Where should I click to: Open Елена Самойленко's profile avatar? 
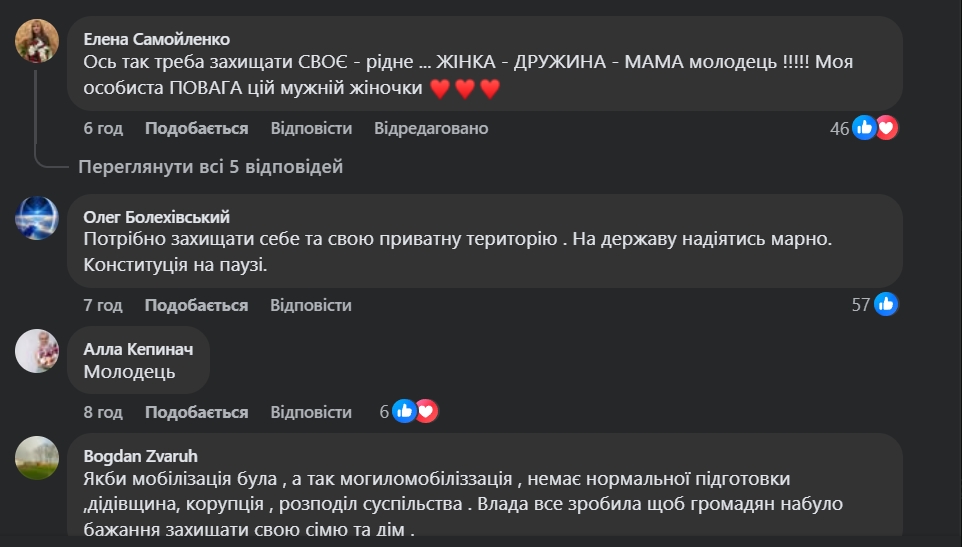click(x=37, y=41)
